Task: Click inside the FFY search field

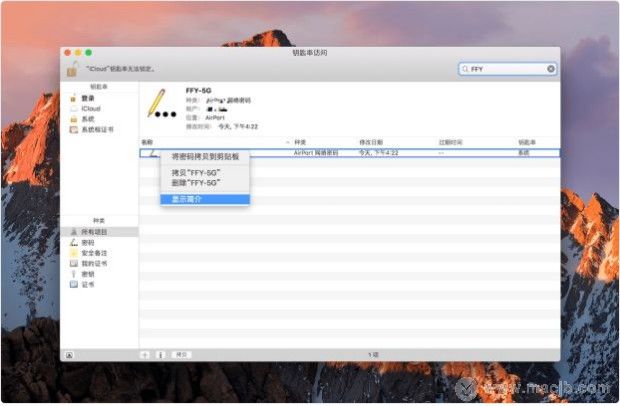Action: pos(508,69)
